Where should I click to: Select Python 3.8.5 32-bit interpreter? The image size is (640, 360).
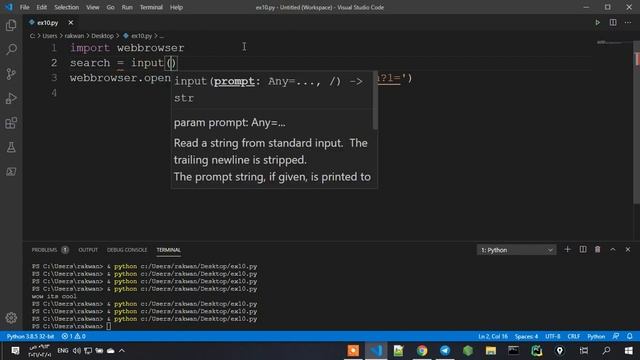(x=30, y=336)
